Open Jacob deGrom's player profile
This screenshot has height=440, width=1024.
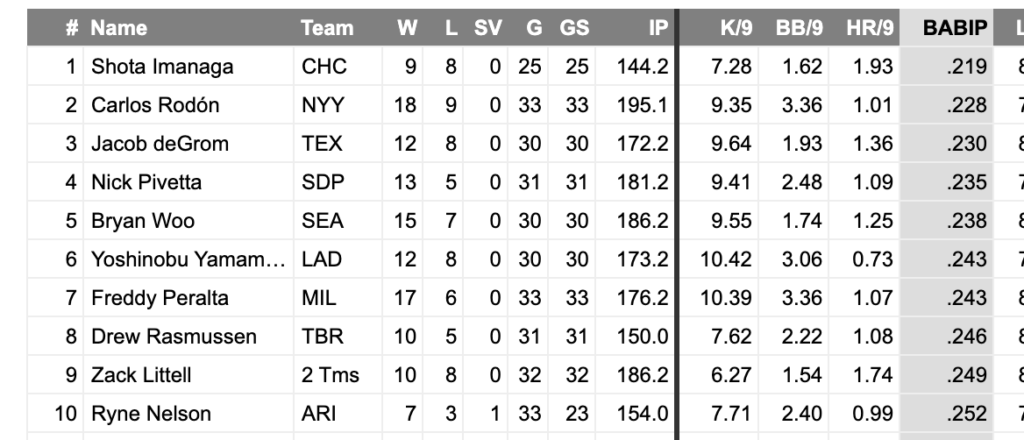point(160,144)
